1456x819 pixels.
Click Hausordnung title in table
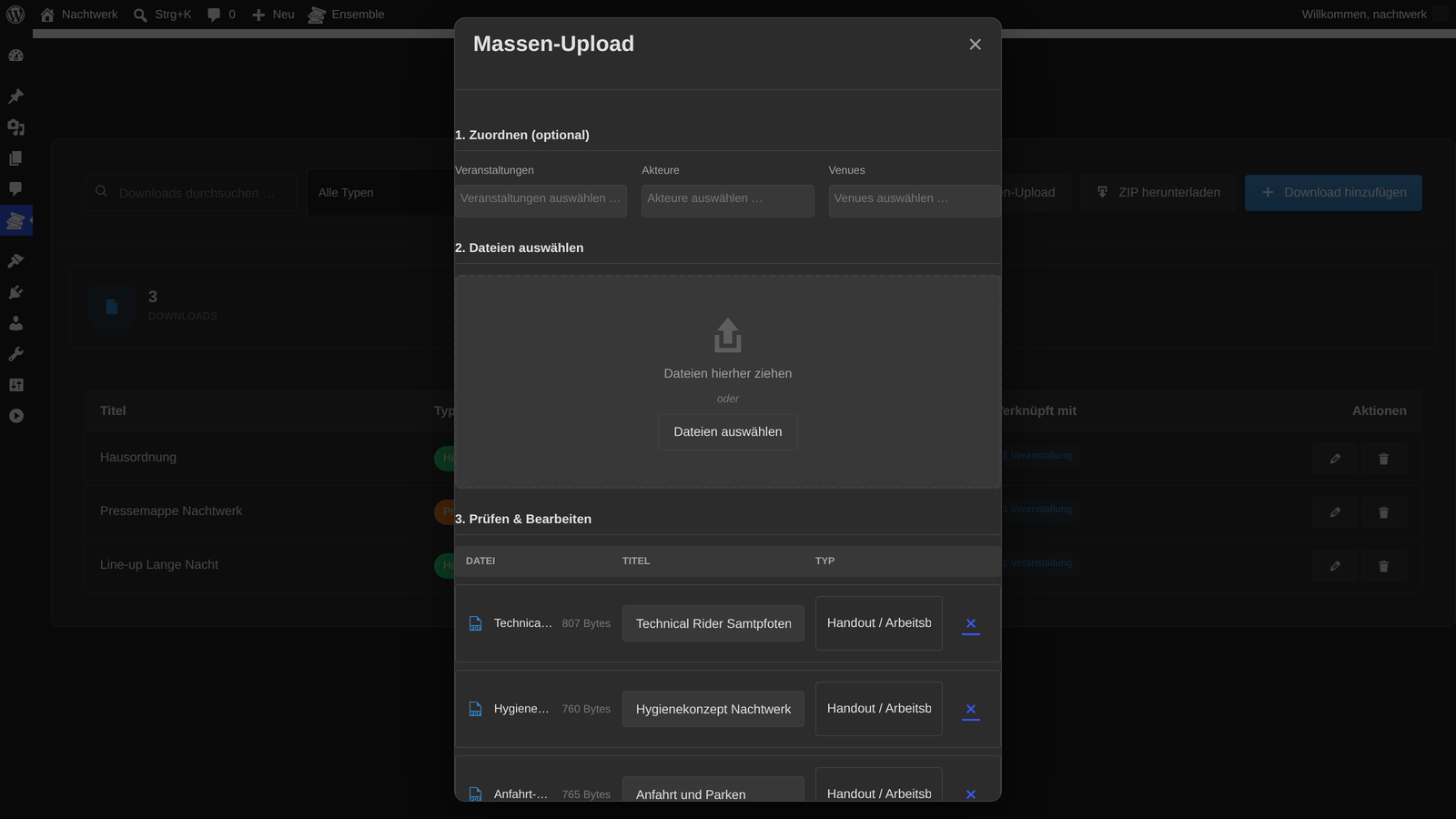[138, 458]
